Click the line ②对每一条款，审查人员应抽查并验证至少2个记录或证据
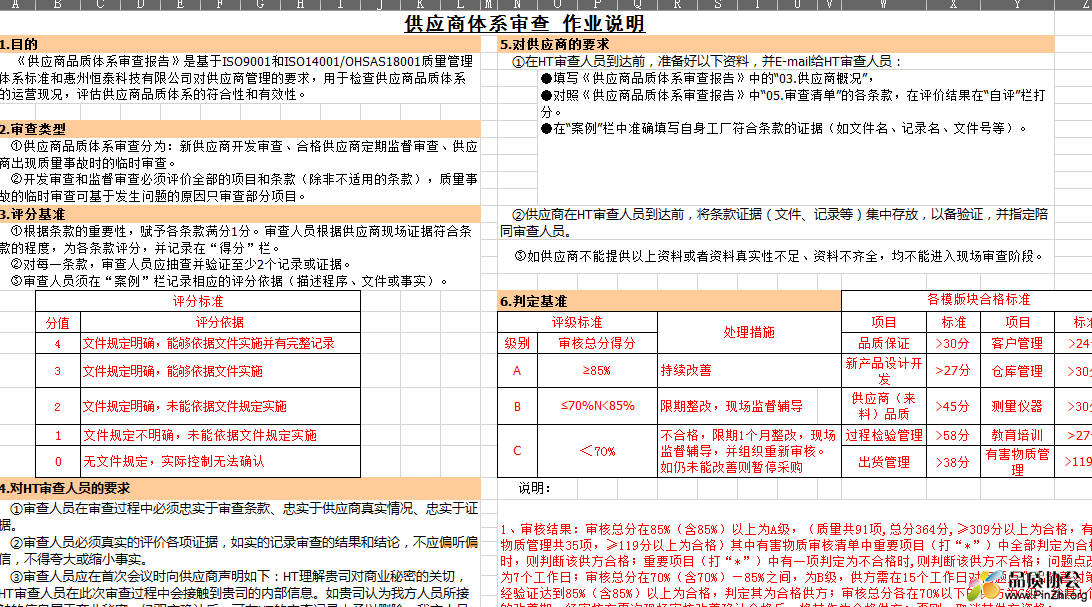This screenshot has height=607, width=1092. click(x=181, y=265)
